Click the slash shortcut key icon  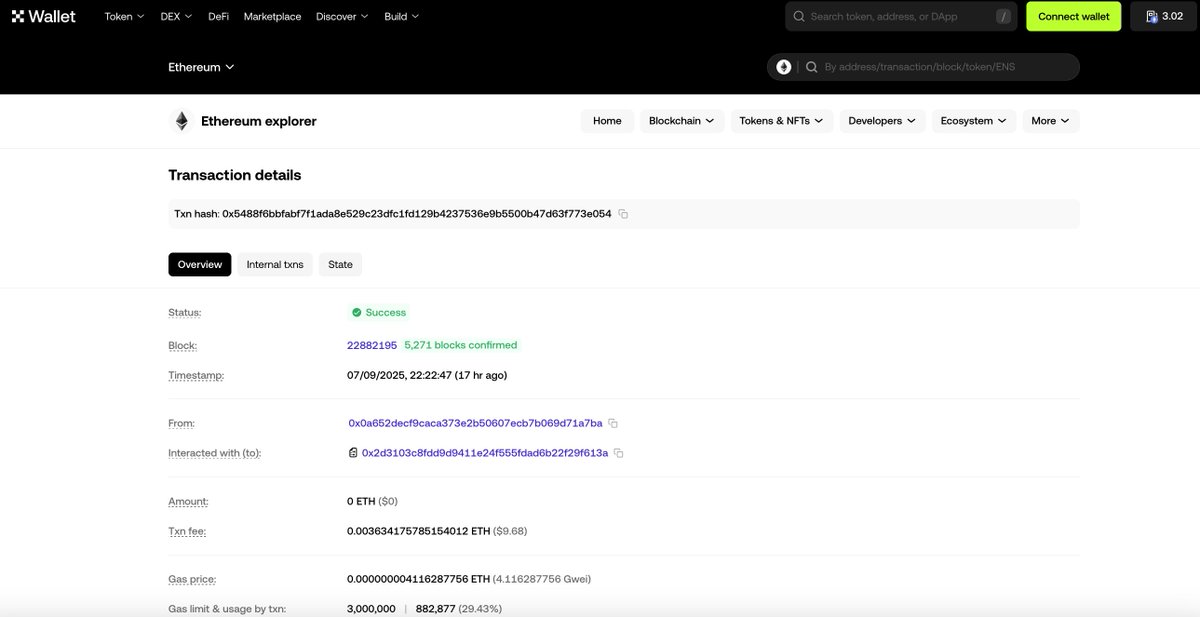point(1003,17)
